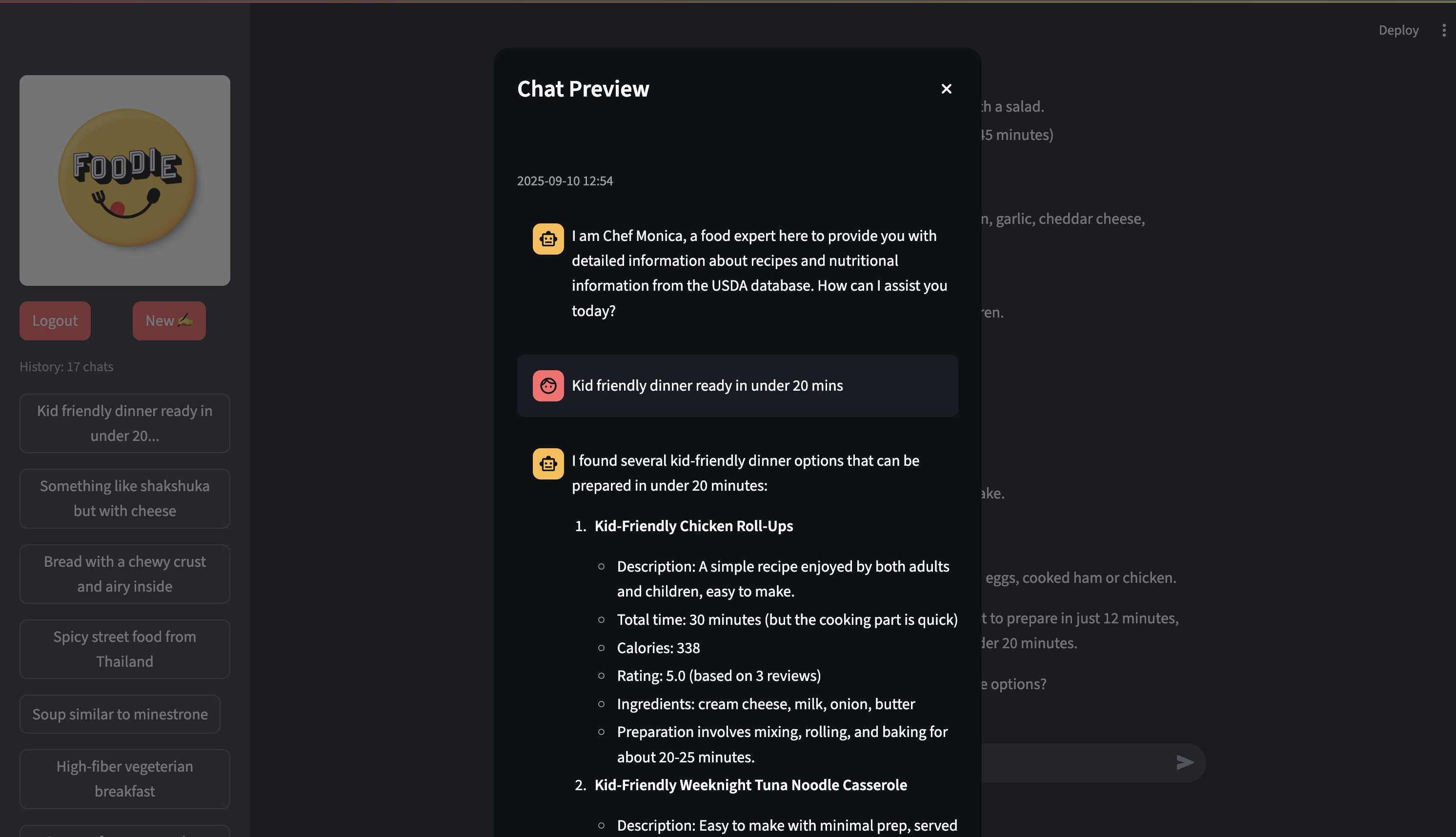
Task: Click the Foodie logo image
Action: click(125, 180)
